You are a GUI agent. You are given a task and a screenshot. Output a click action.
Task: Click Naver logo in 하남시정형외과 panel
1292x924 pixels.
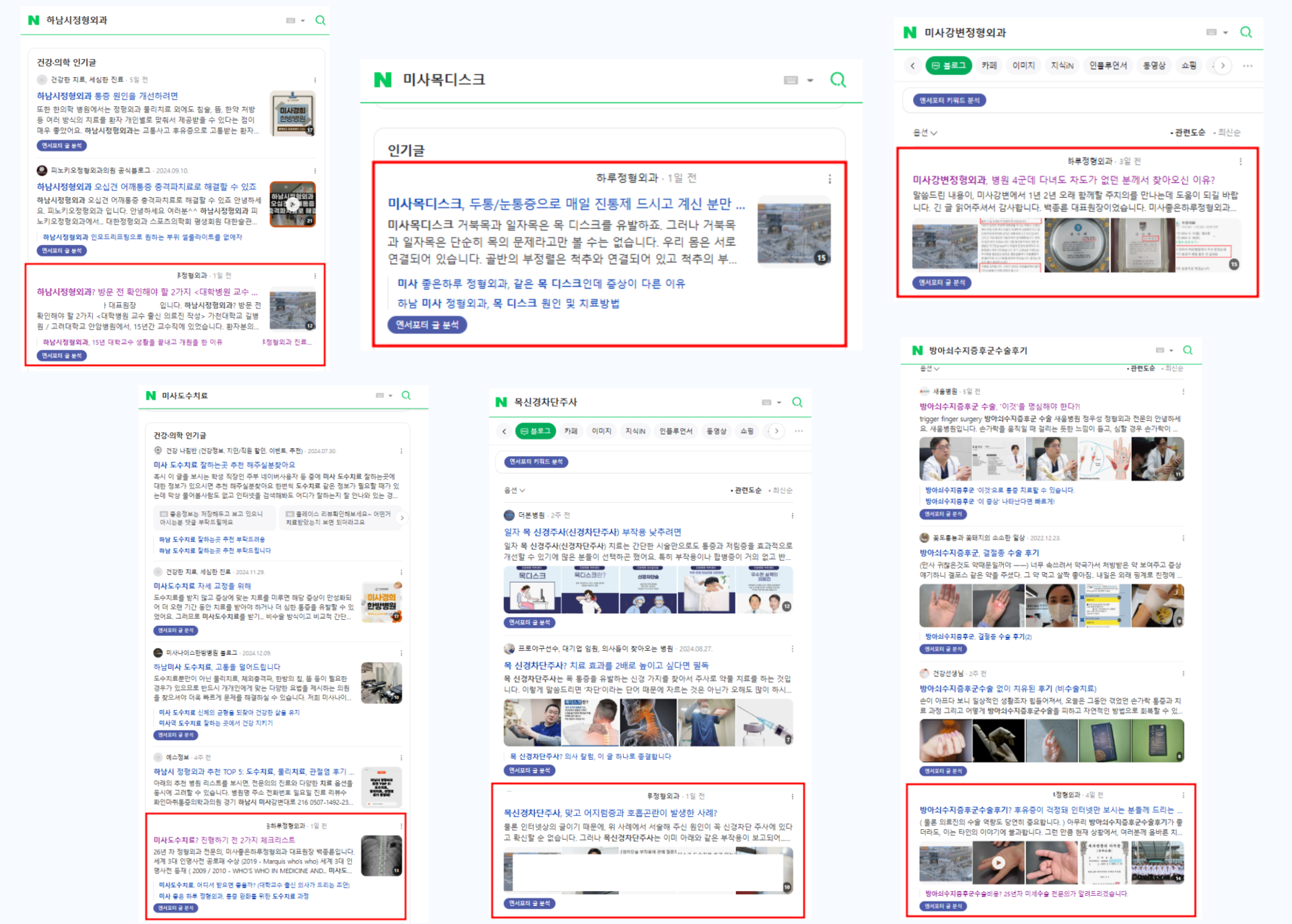[34, 20]
